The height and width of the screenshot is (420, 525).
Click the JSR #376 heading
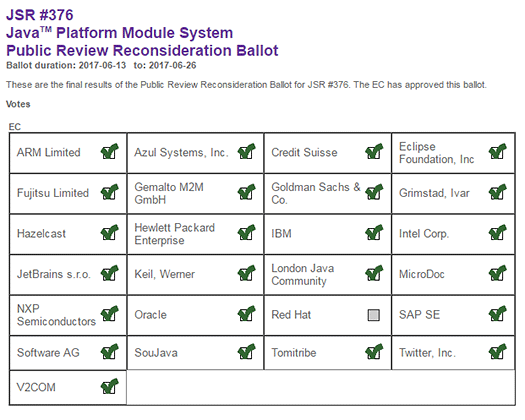(x=40, y=15)
